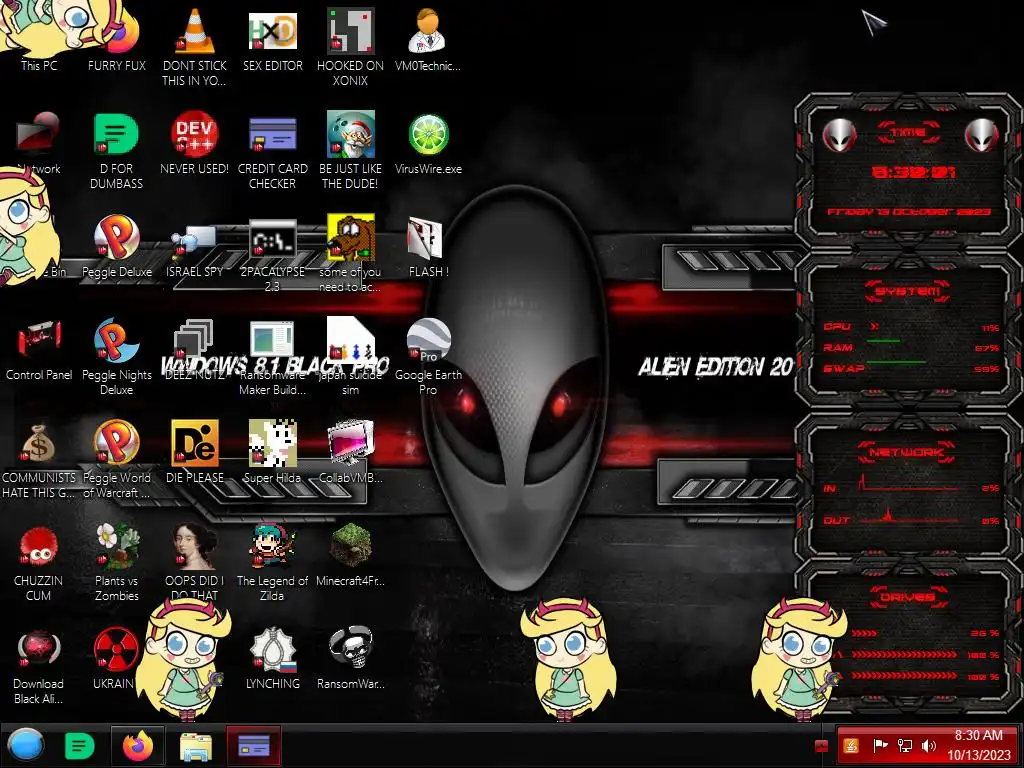Open the Start orb on the taskbar
The height and width of the screenshot is (768, 1024).
(x=25, y=745)
